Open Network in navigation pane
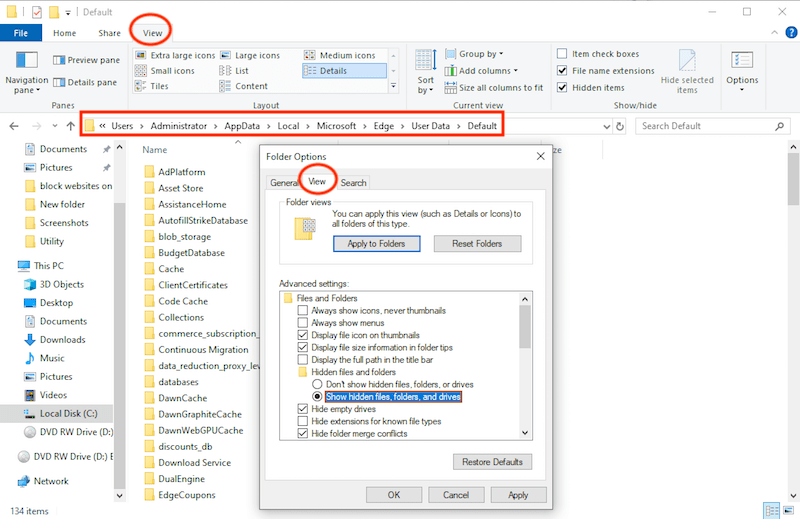Viewport: 800px width, 519px height. tap(43, 481)
